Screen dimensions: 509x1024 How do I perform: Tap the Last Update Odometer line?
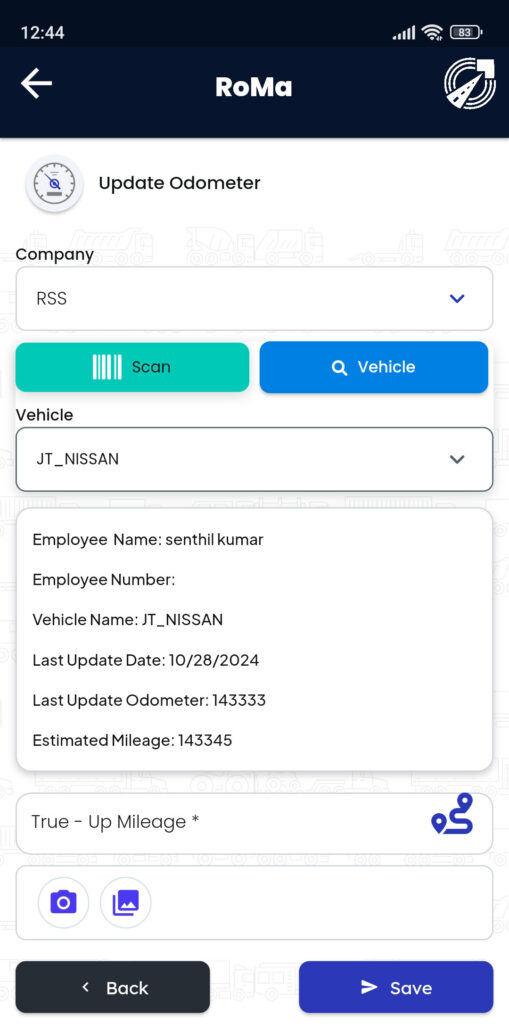point(149,701)
